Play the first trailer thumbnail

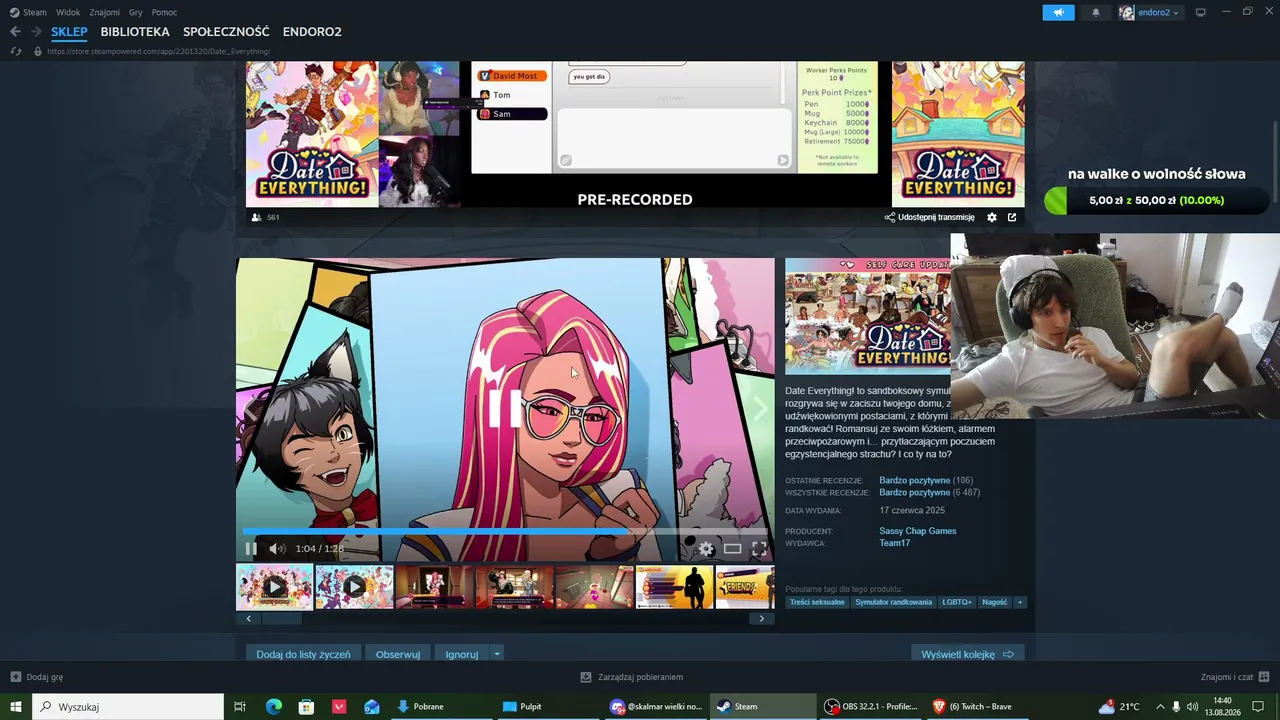pyautogui.click(x=275, y=587)
